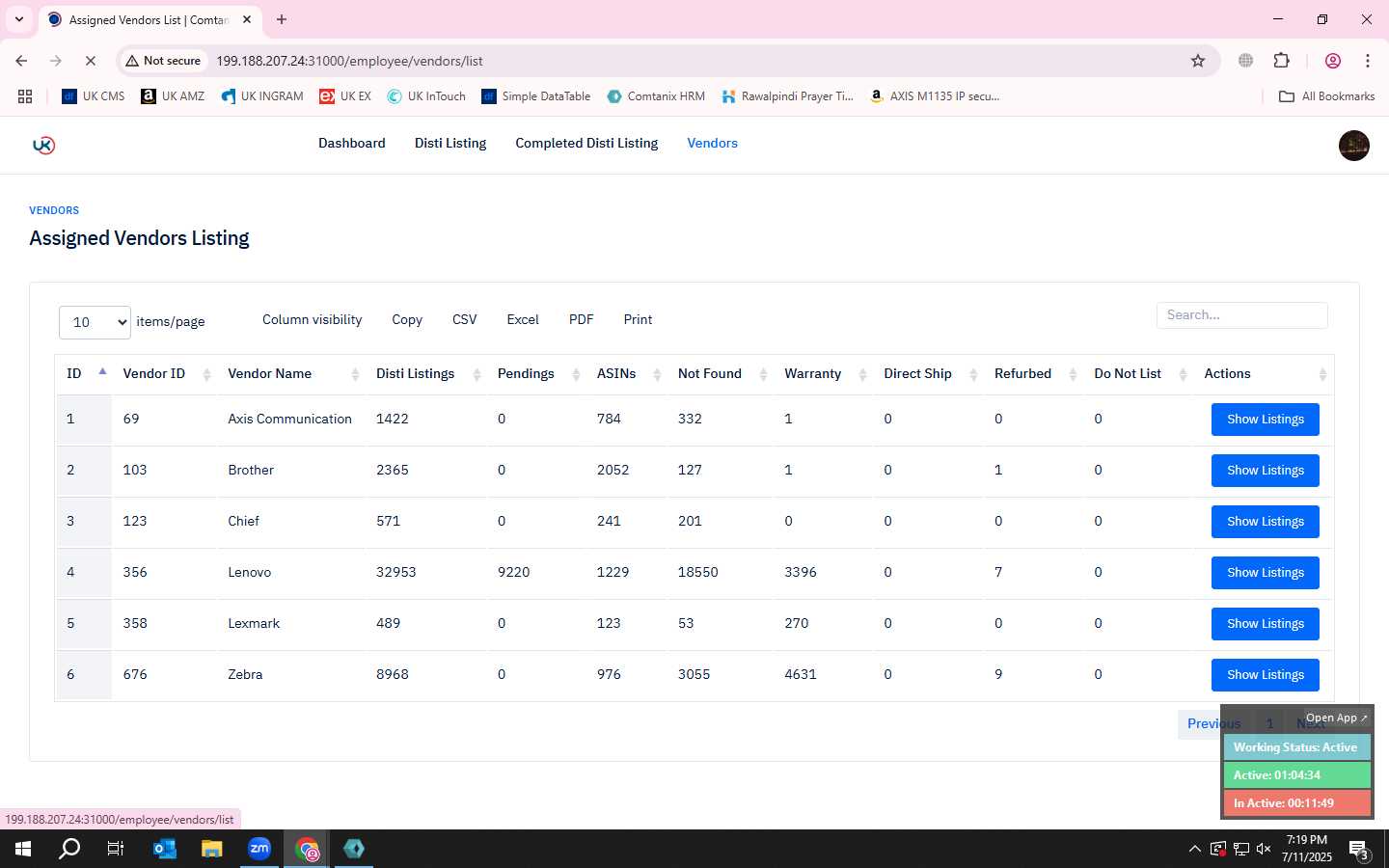Open Outlook from taskbar
The image size is (1389, 868).
tap(164, 849)
